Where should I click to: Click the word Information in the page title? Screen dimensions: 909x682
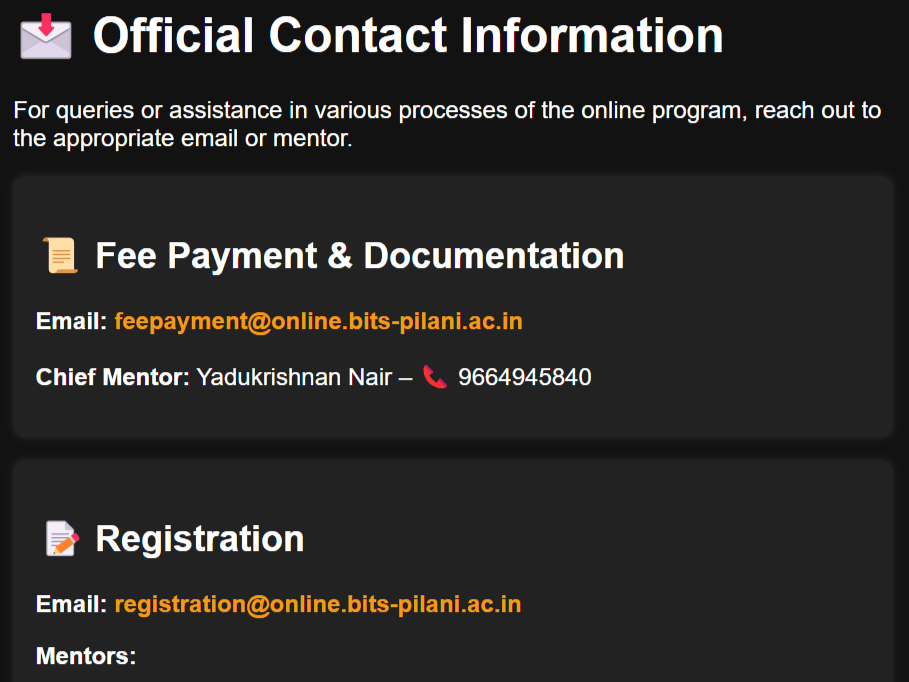click(x=592, y=36)
